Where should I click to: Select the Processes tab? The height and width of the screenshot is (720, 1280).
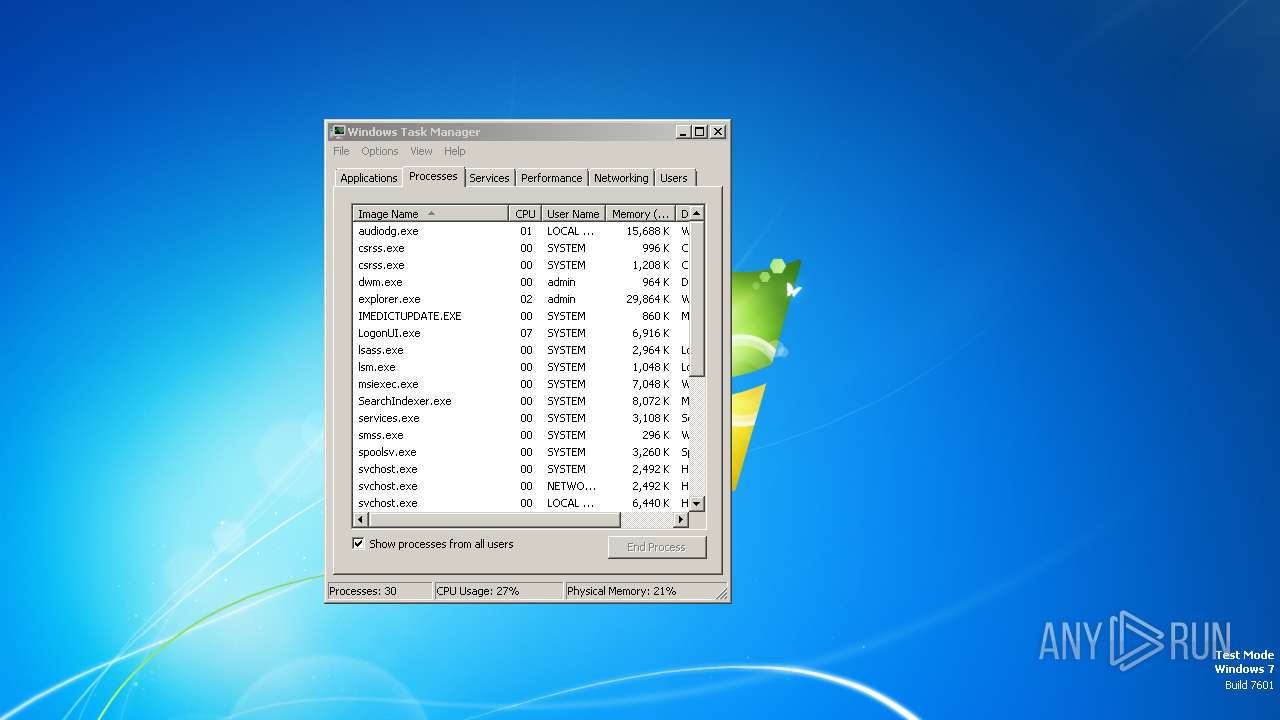433,176
